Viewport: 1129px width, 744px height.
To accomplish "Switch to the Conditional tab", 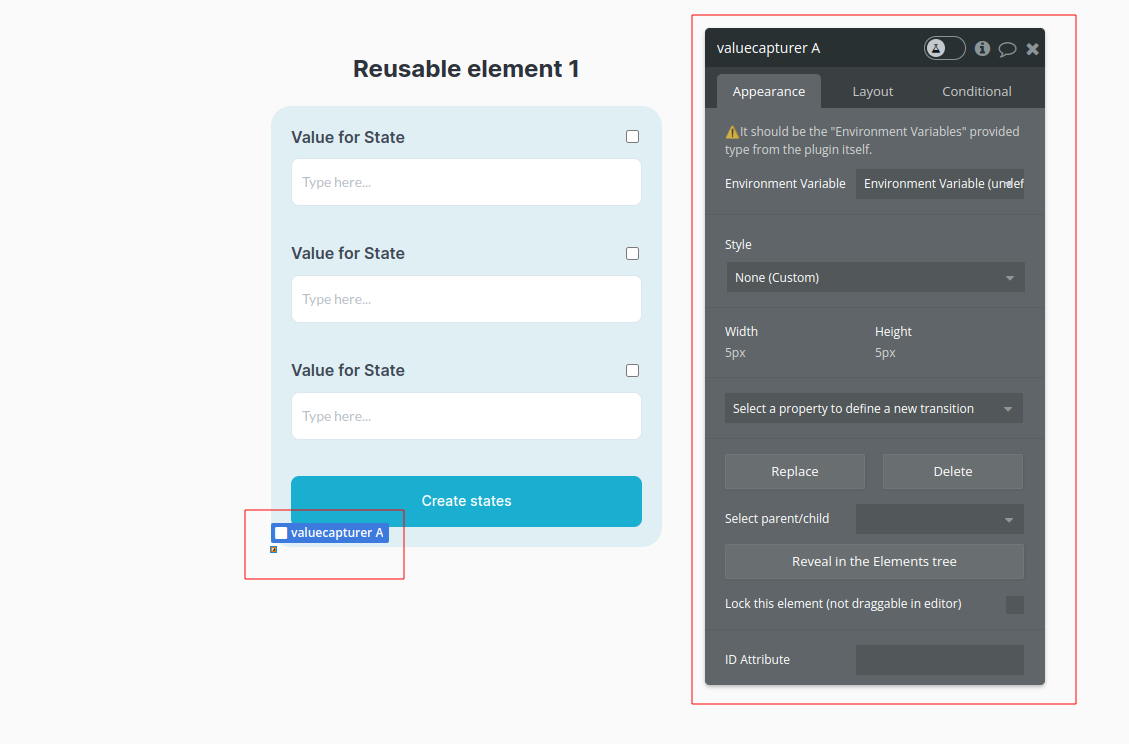I will coord(976,91).
